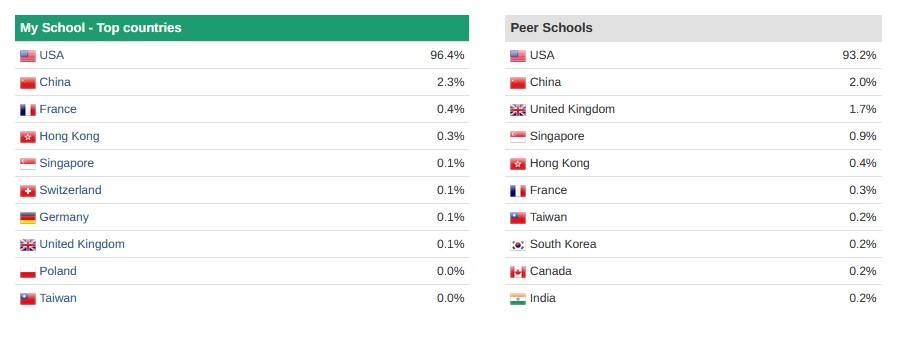Click the India flag icon
Screen dimensions: 900x364
click(x=518, y=299)
